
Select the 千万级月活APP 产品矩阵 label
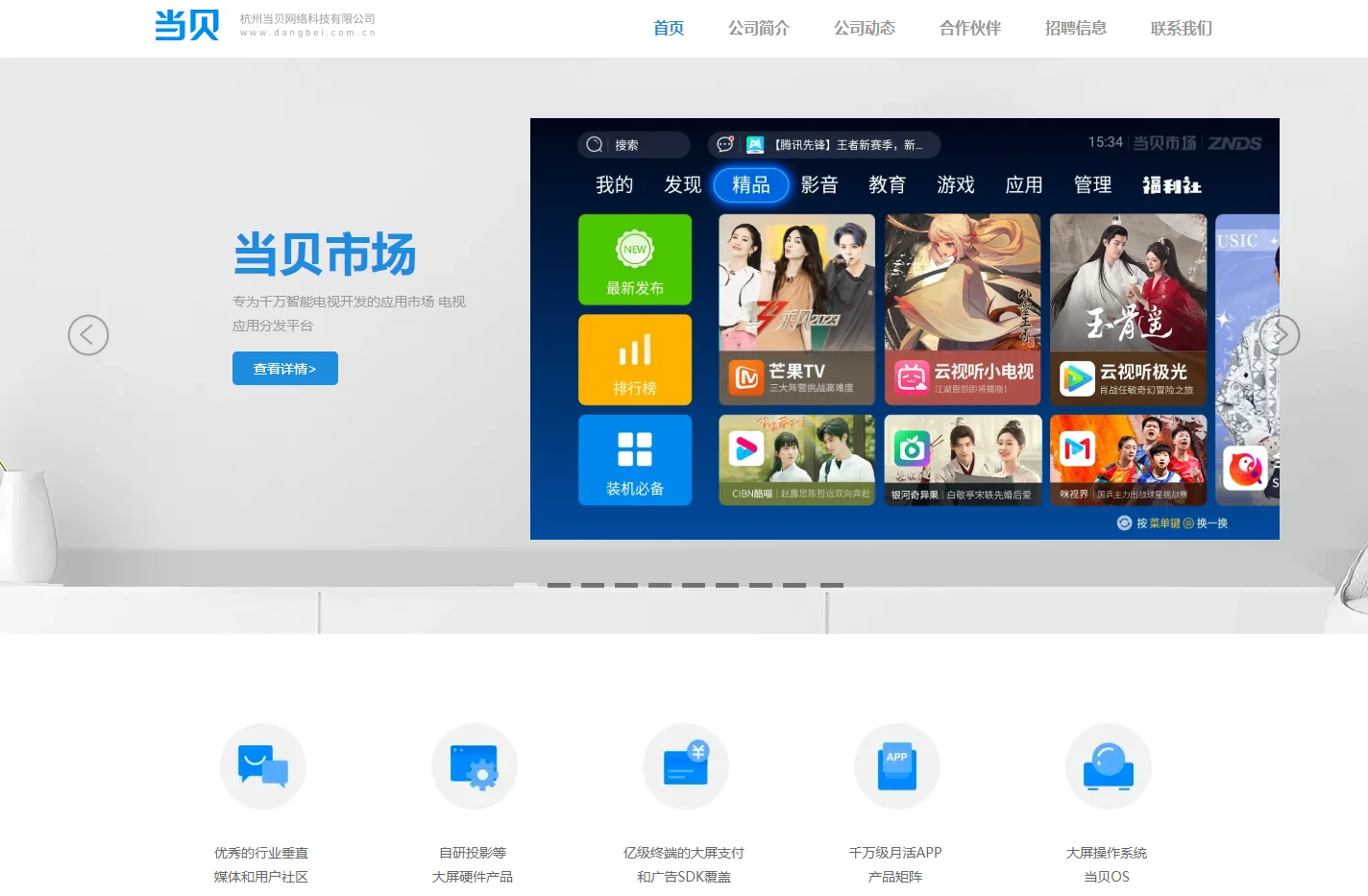pos(895,864)
